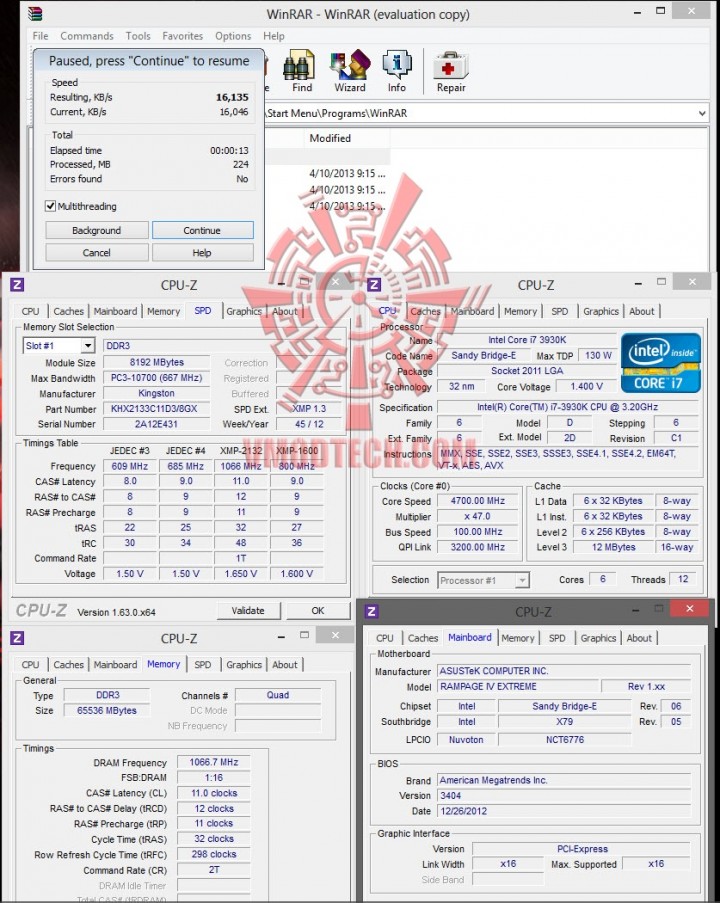This screenshot has width=720, height=903.
Task: Open the SPD tab in processor window
Action: point(559,311)
